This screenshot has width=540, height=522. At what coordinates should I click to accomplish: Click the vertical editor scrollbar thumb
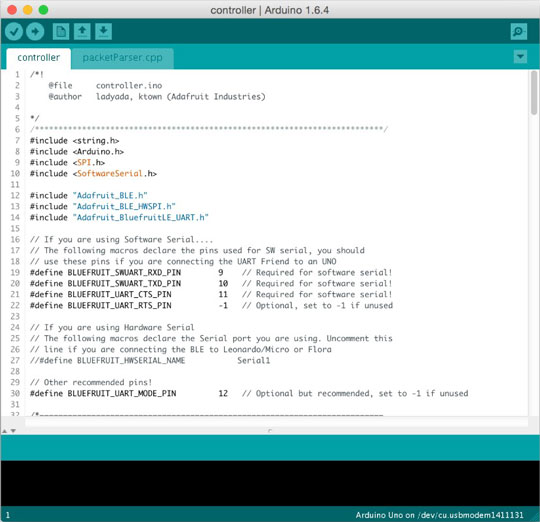[x=534, y=92]
